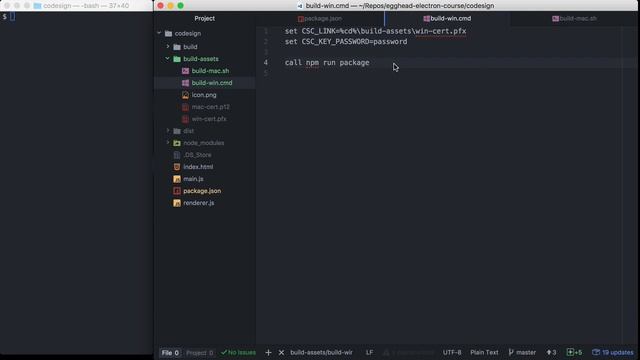Screen dimensions: 640x360
Task: Open the 19 updates package notice
Action: (613, 352)
